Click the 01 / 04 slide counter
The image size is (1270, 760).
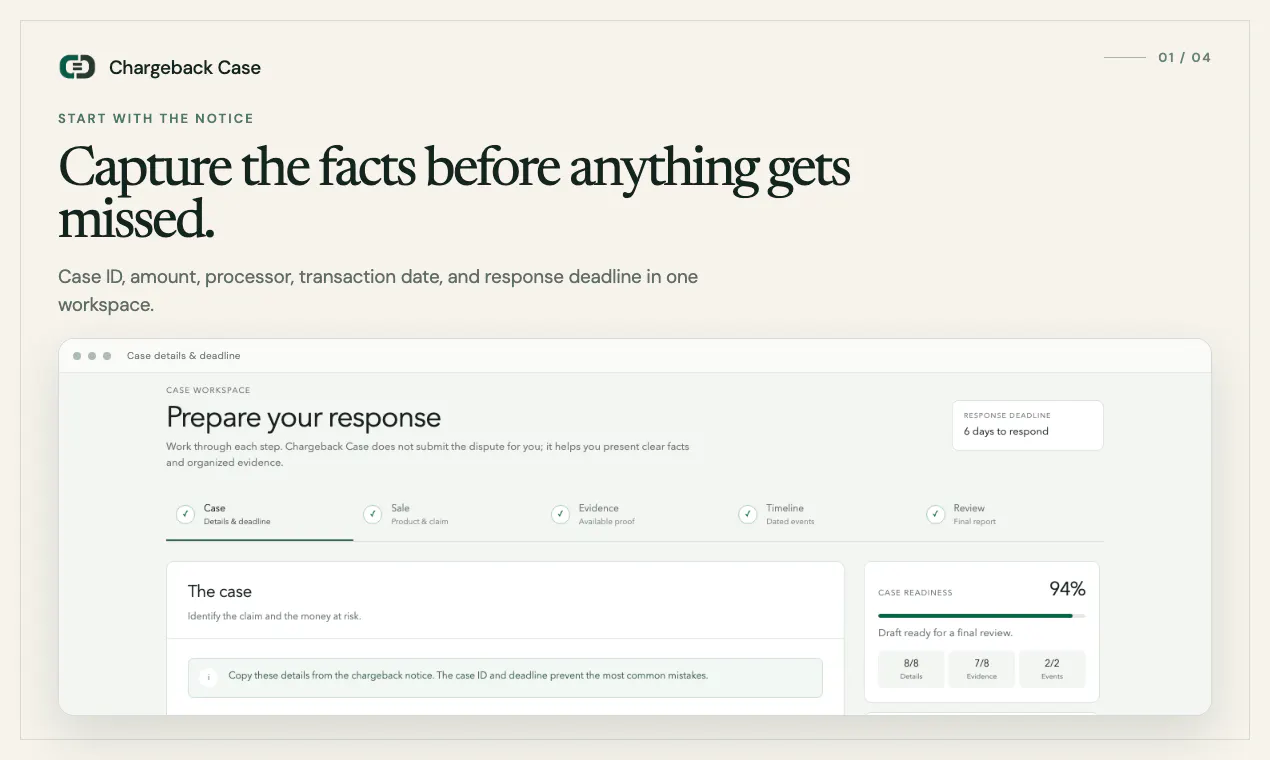pos(1184,57)
